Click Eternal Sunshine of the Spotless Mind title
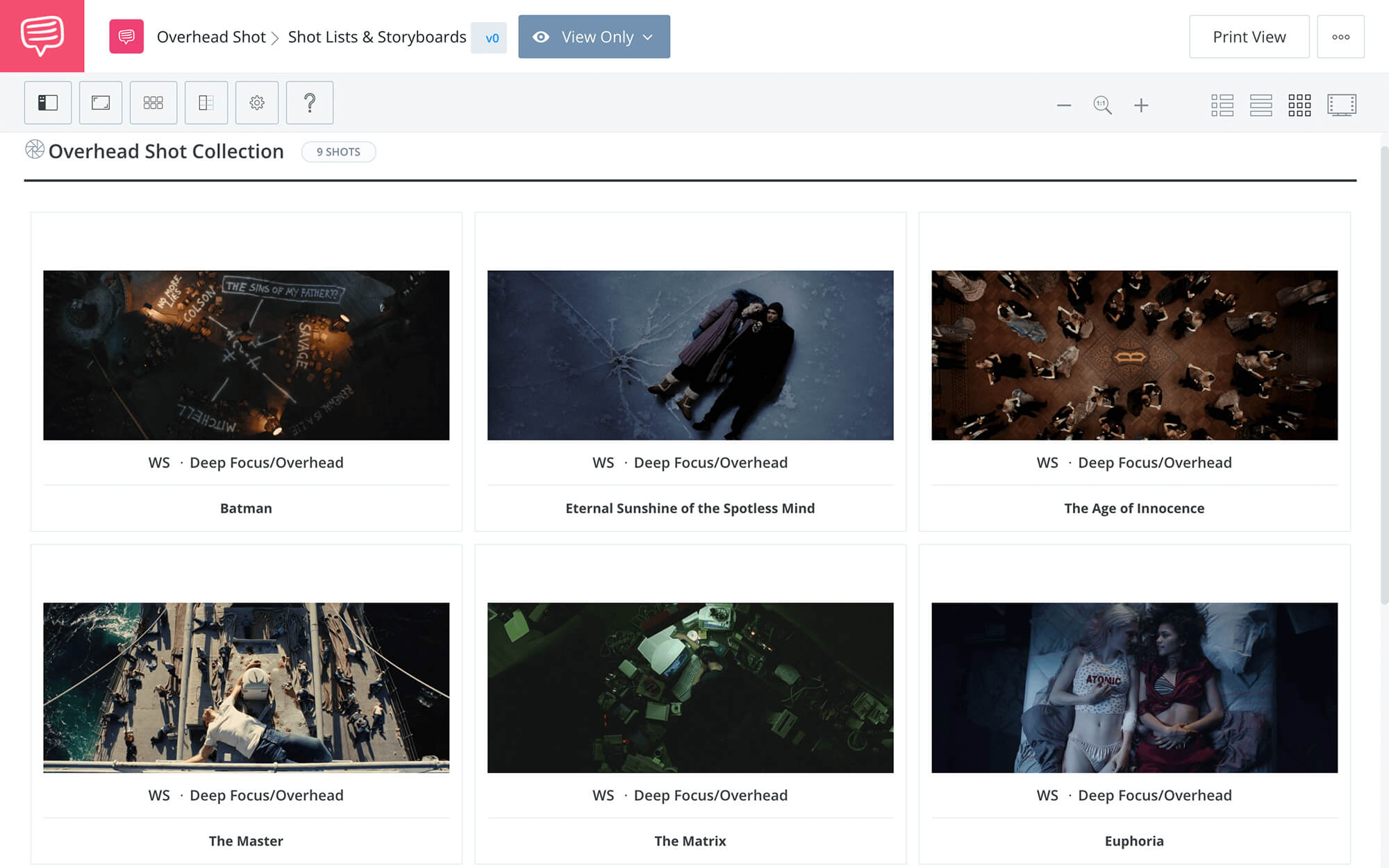1389x868 pixels. (690, 508)
